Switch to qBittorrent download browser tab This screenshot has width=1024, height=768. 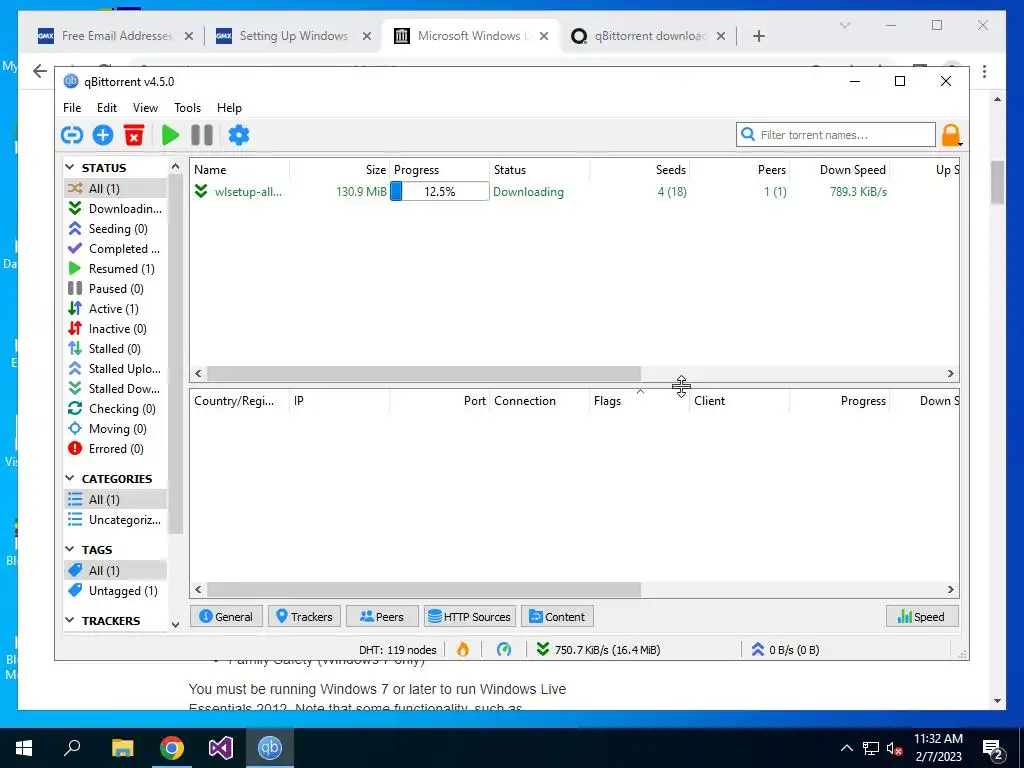click(647, 36)
